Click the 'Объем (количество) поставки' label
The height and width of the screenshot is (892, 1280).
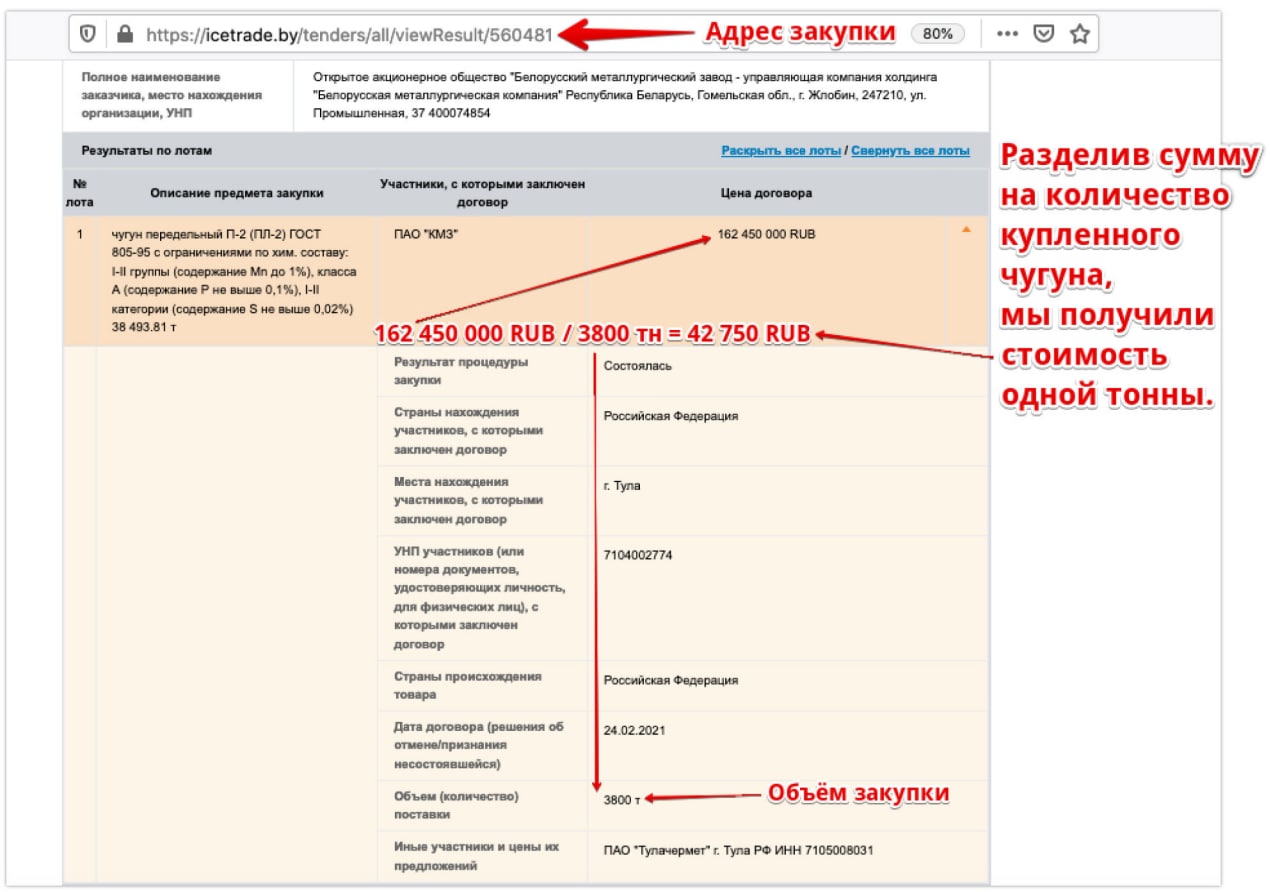456,805
